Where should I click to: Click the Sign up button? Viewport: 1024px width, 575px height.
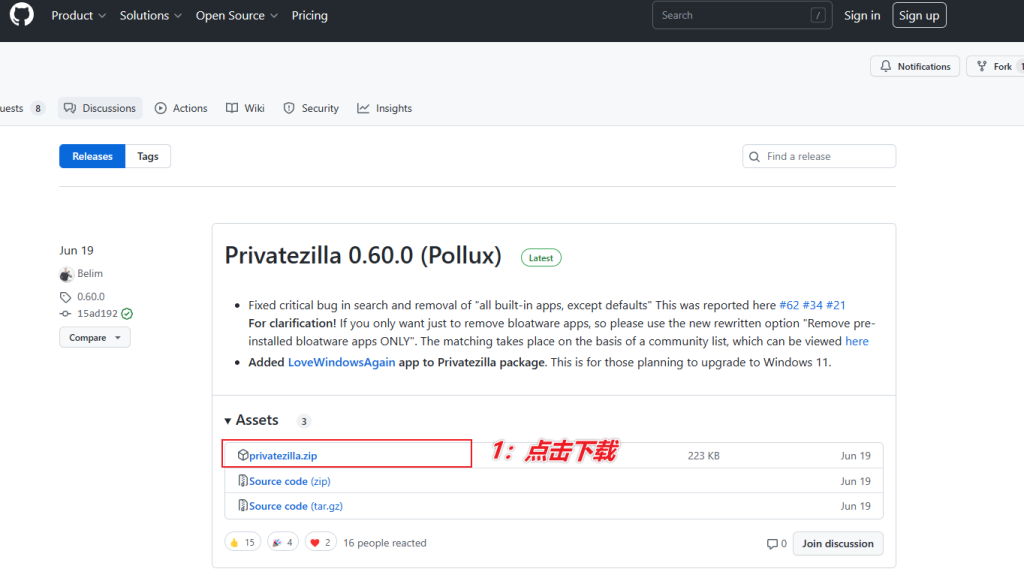[919, 15]
